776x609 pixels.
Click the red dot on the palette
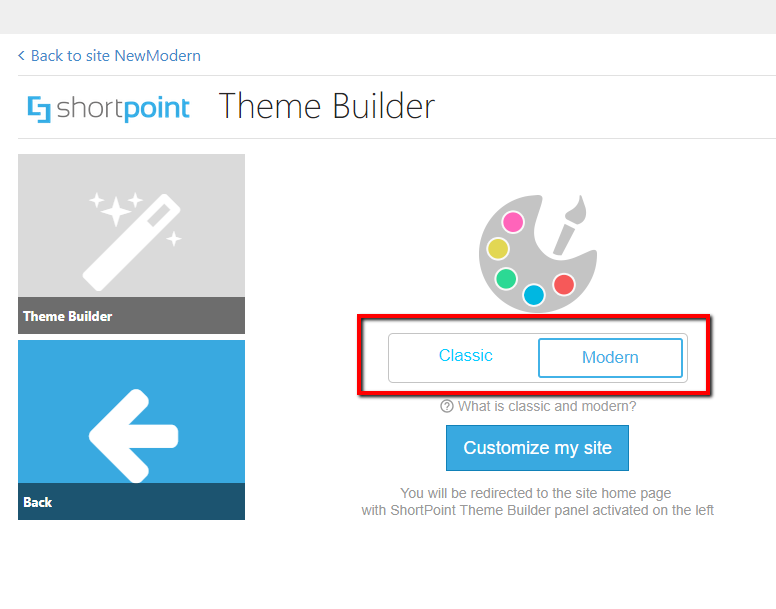564,284
